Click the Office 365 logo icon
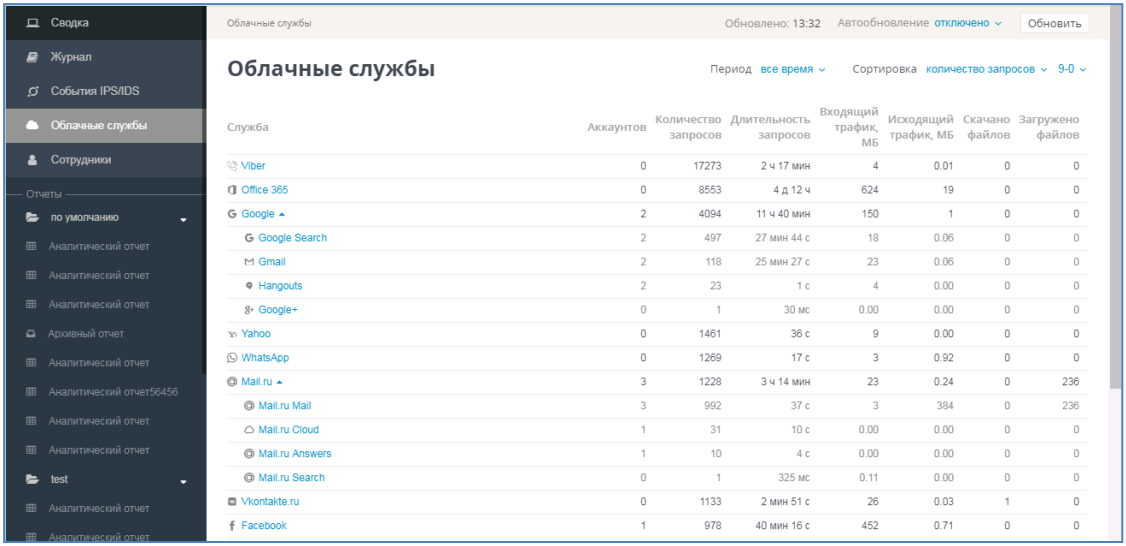1126x546 pixels. 231,190
